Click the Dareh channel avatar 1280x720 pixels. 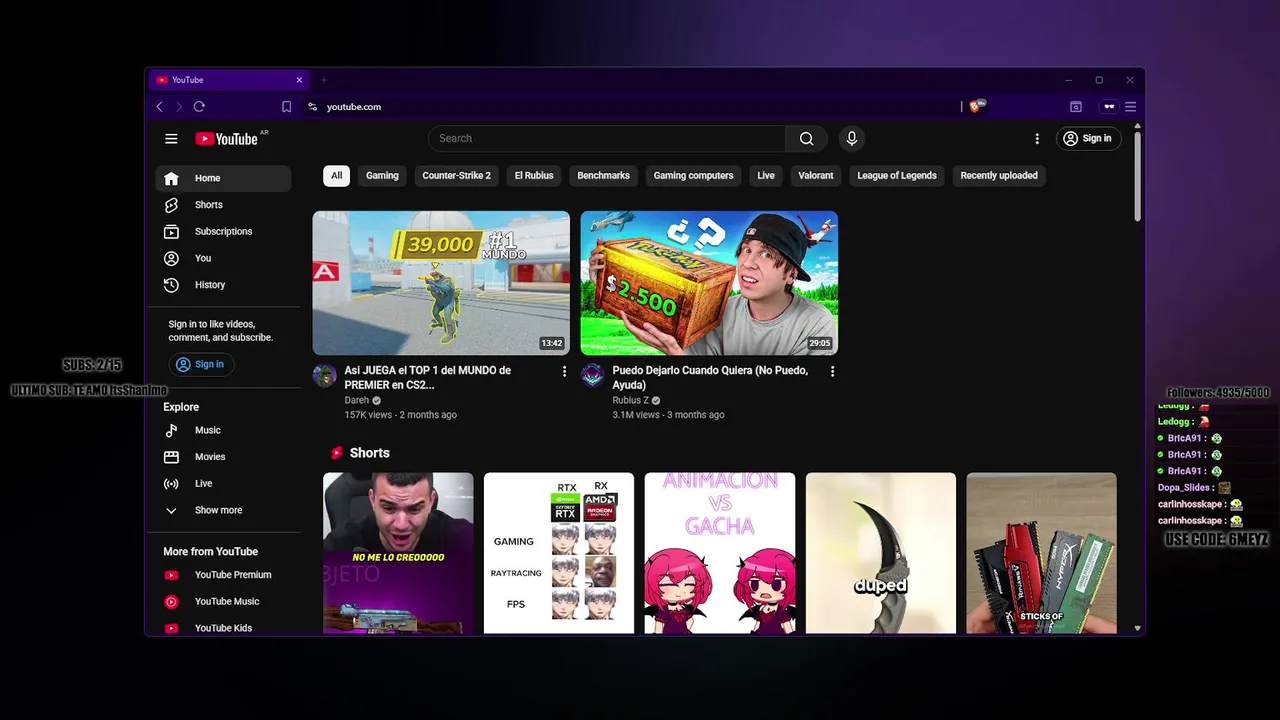(324, 376)
